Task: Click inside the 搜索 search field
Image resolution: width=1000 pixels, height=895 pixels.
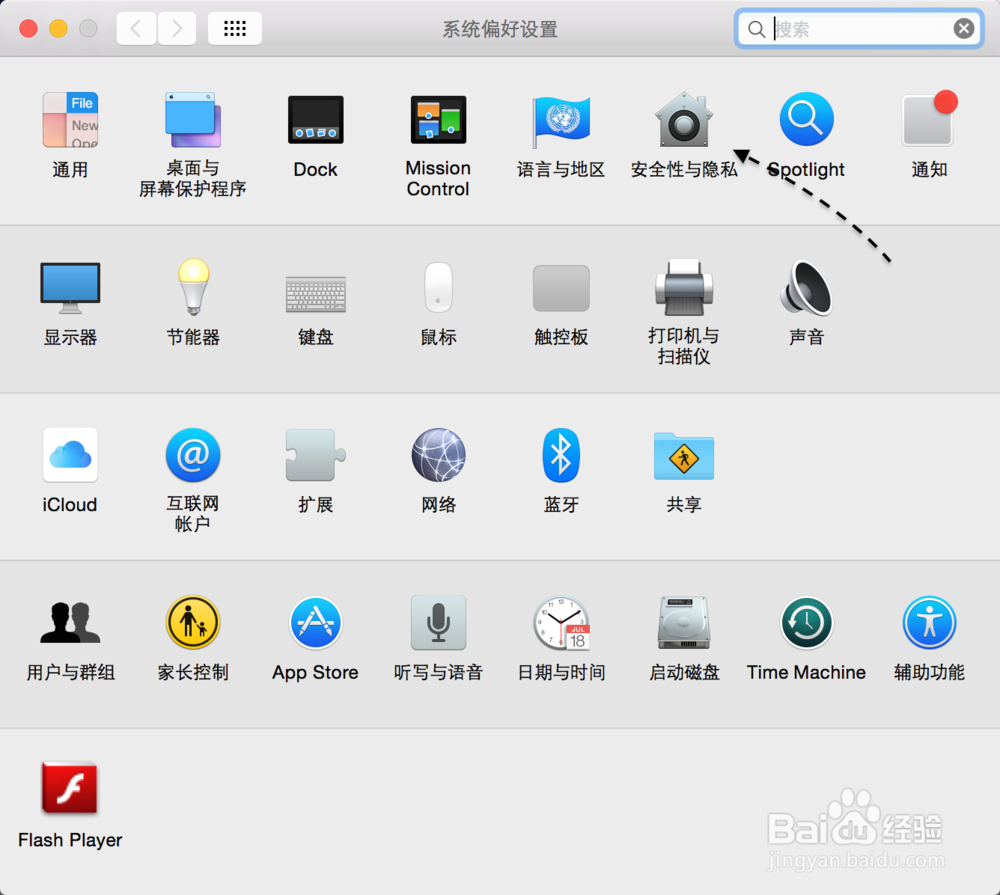Action: [x=858, y=28]
